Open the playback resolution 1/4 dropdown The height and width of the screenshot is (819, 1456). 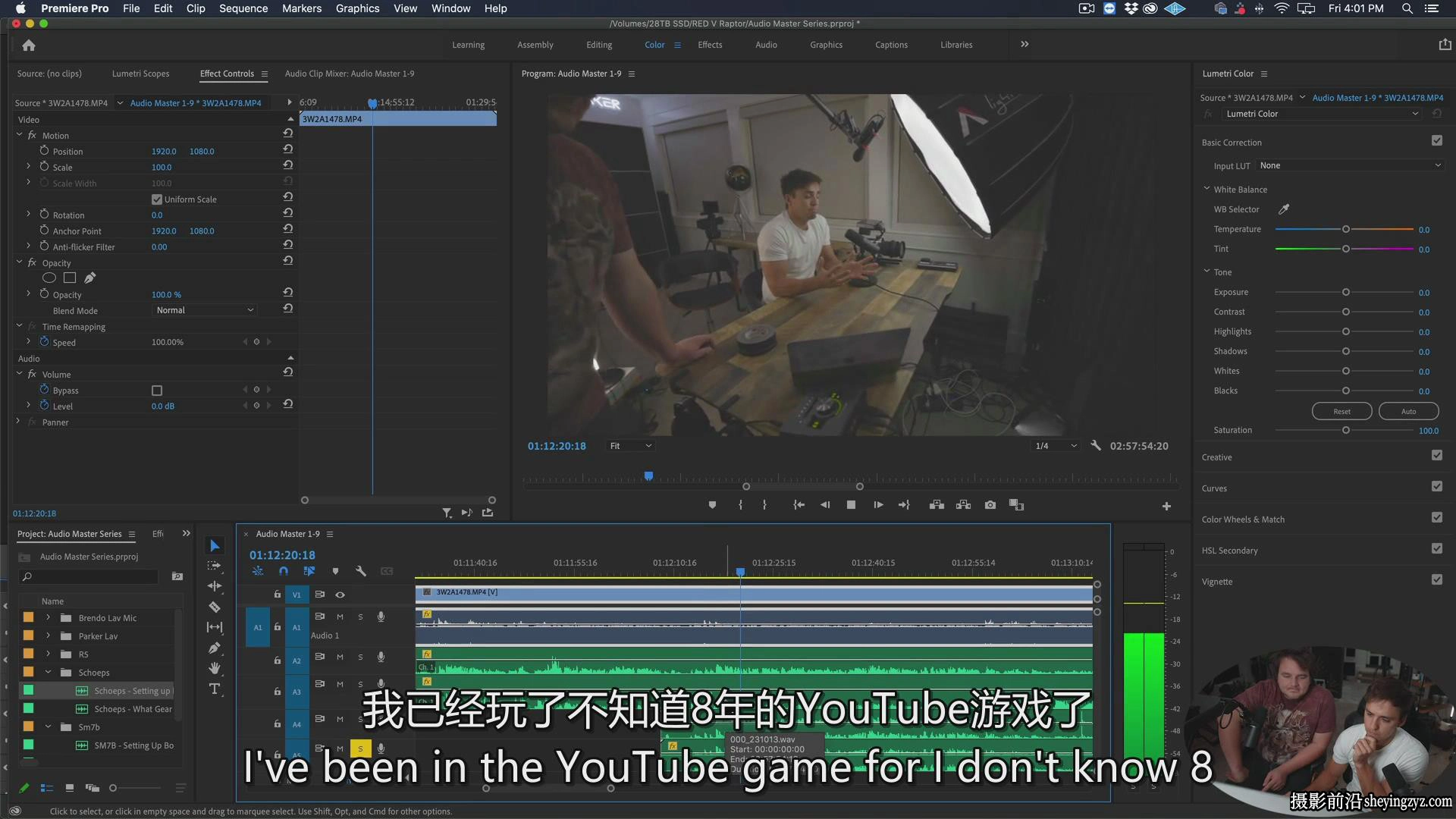point(1056,446)
